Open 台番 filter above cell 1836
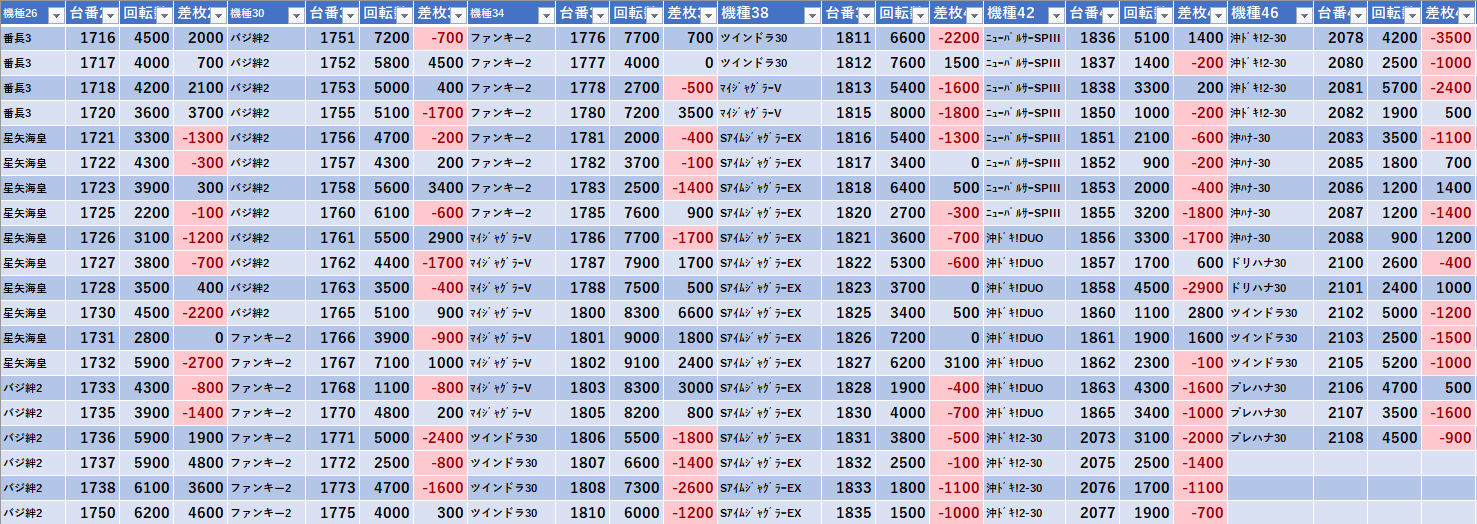Screen dimensions: 1477x524 [1109, 15]
